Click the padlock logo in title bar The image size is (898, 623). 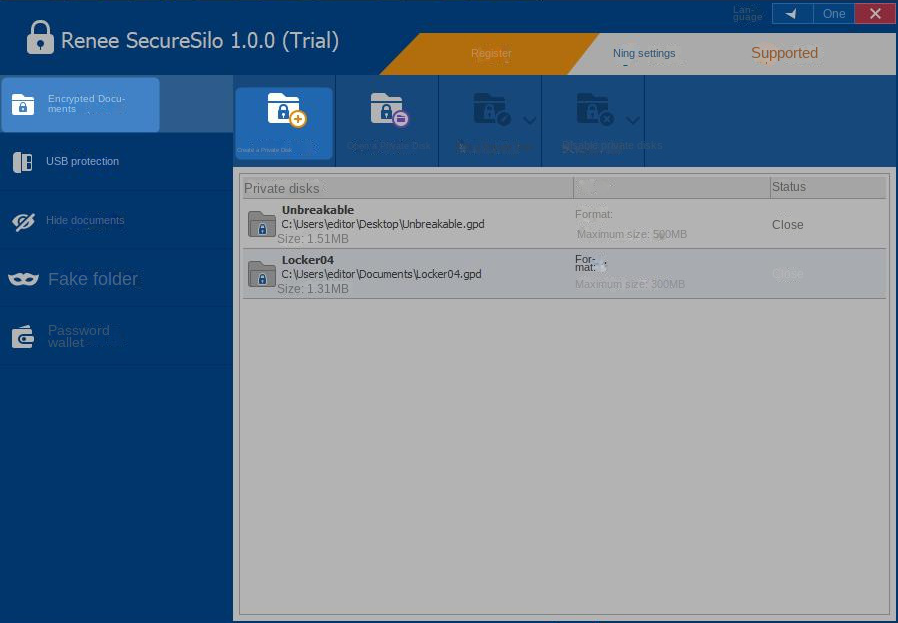(x=40, y=38)
